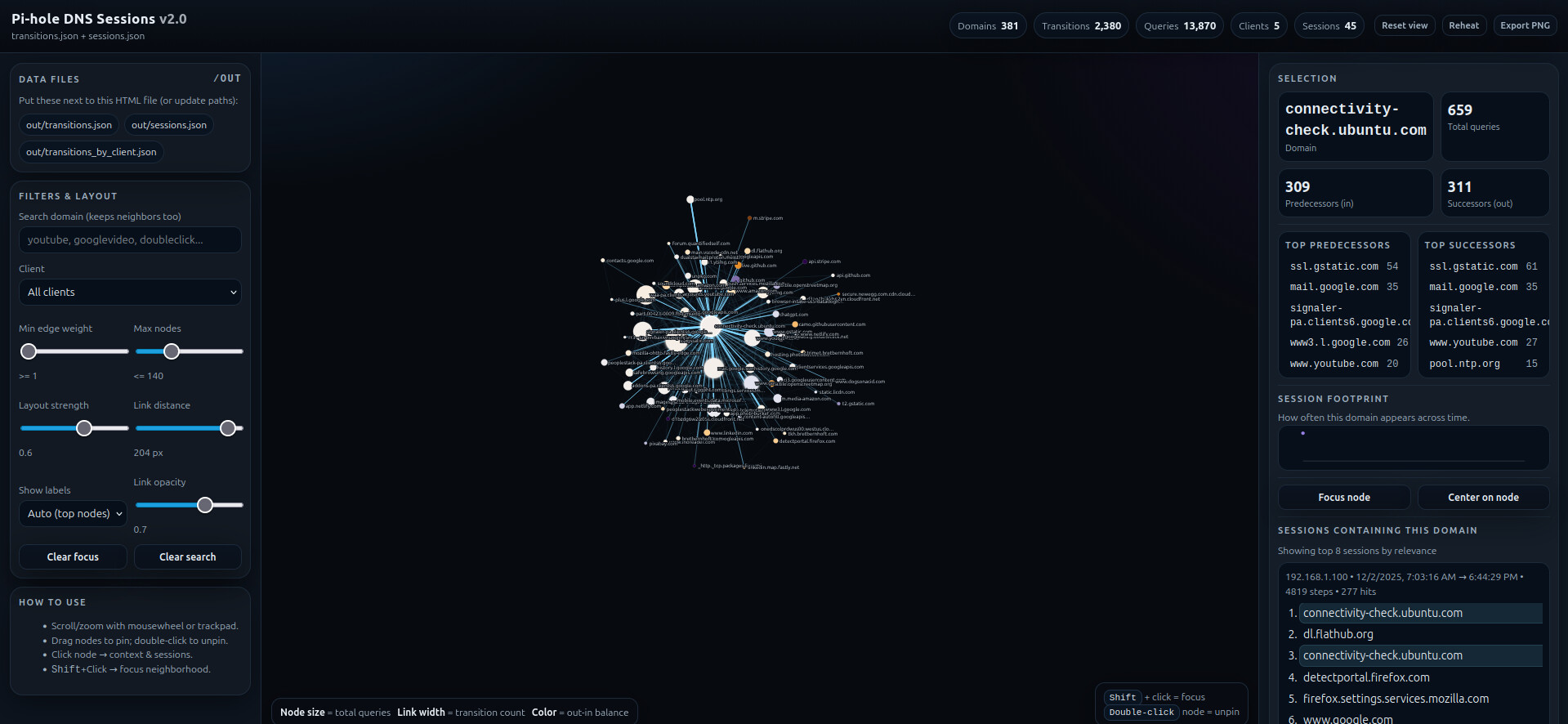Viewport: 1568px width, 724px height.
Task: Click the Link opacity slider handle
Action: click(205, 505)
